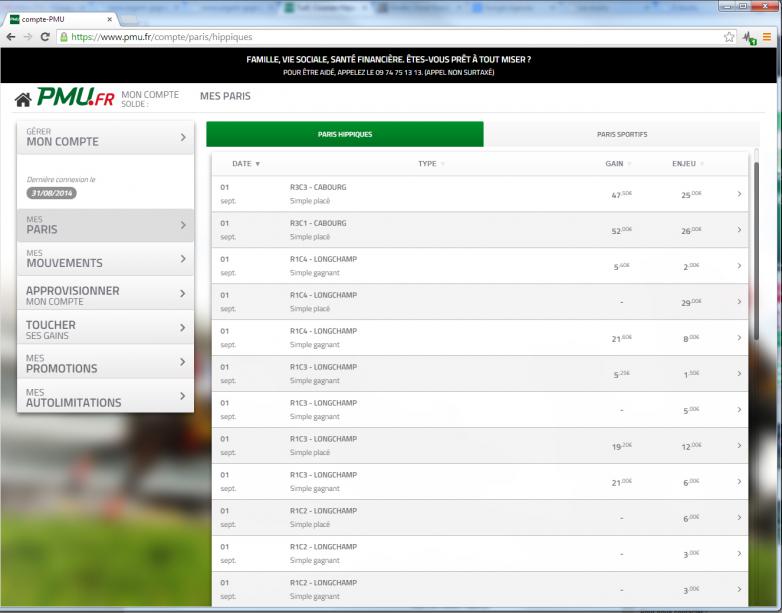Bookmark page with the star icon
Image resolution: width=782 pixels, height=613 pixels.
tap(729, 37)
